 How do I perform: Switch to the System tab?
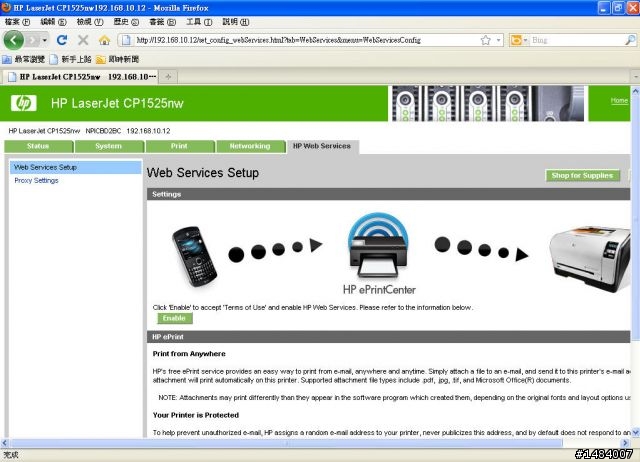[x=109, y=146]
